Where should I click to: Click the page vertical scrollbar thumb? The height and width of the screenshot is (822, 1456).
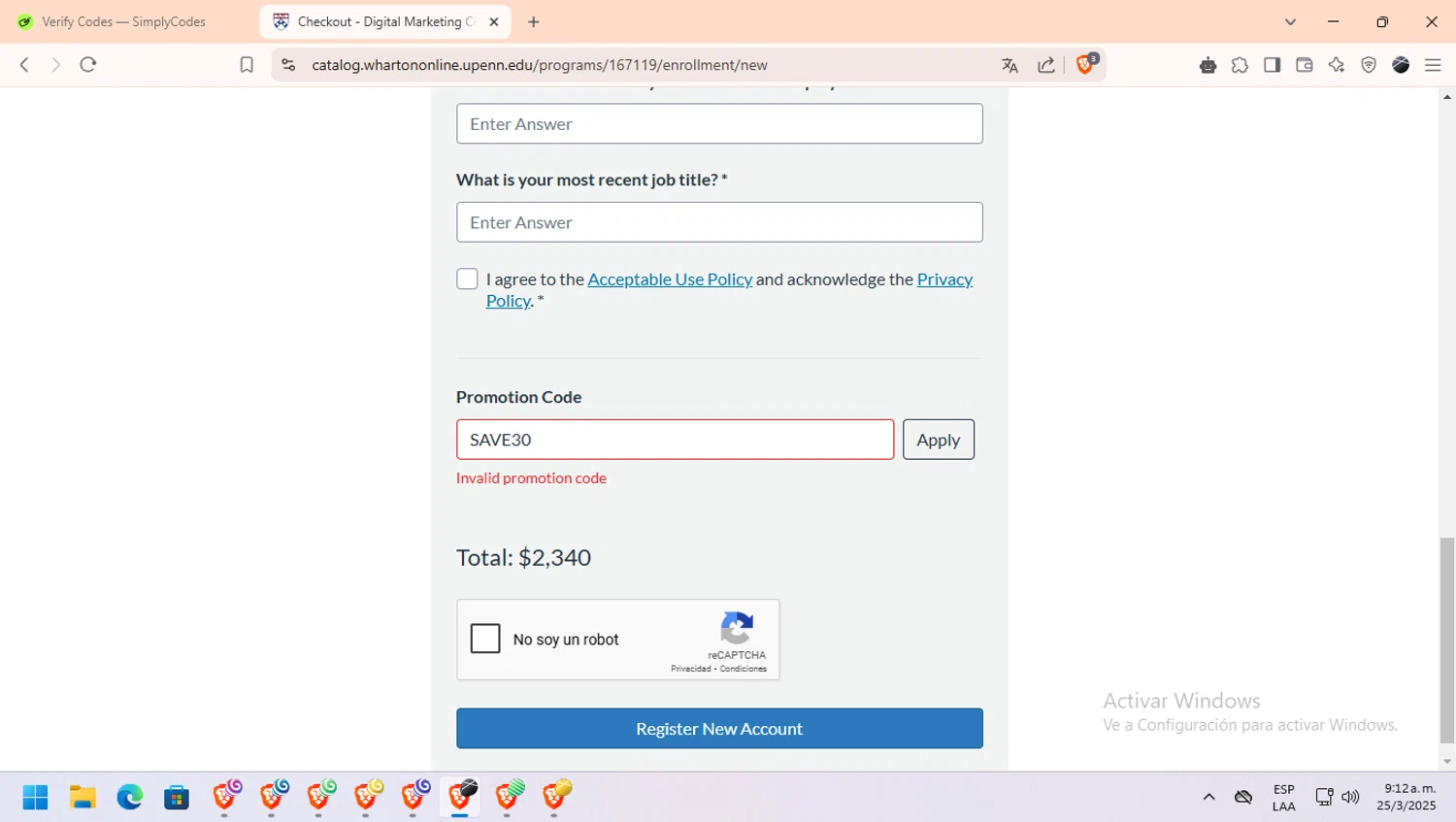coord(1447,639)
